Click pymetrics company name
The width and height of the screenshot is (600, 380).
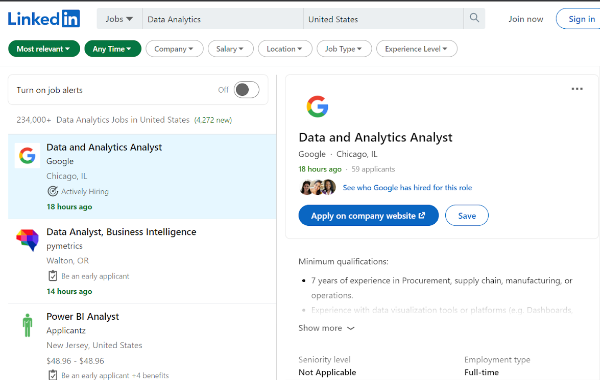(x=64, y=246)
